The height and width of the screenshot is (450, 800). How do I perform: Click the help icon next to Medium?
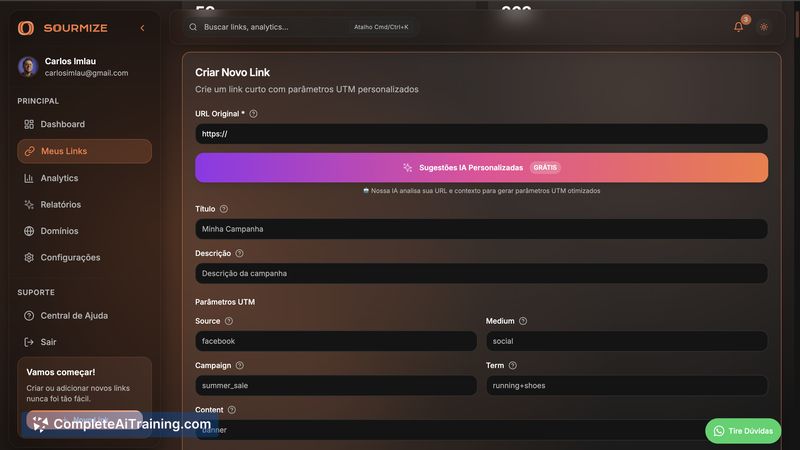pyautogui.click(x=523, y=321)
